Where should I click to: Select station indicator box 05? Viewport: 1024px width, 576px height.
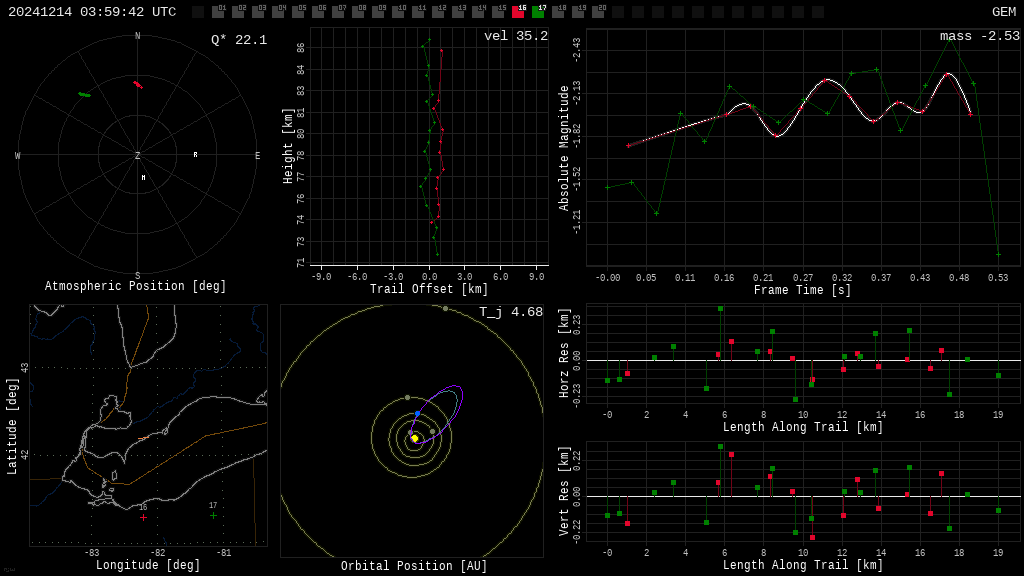point(298,12)
